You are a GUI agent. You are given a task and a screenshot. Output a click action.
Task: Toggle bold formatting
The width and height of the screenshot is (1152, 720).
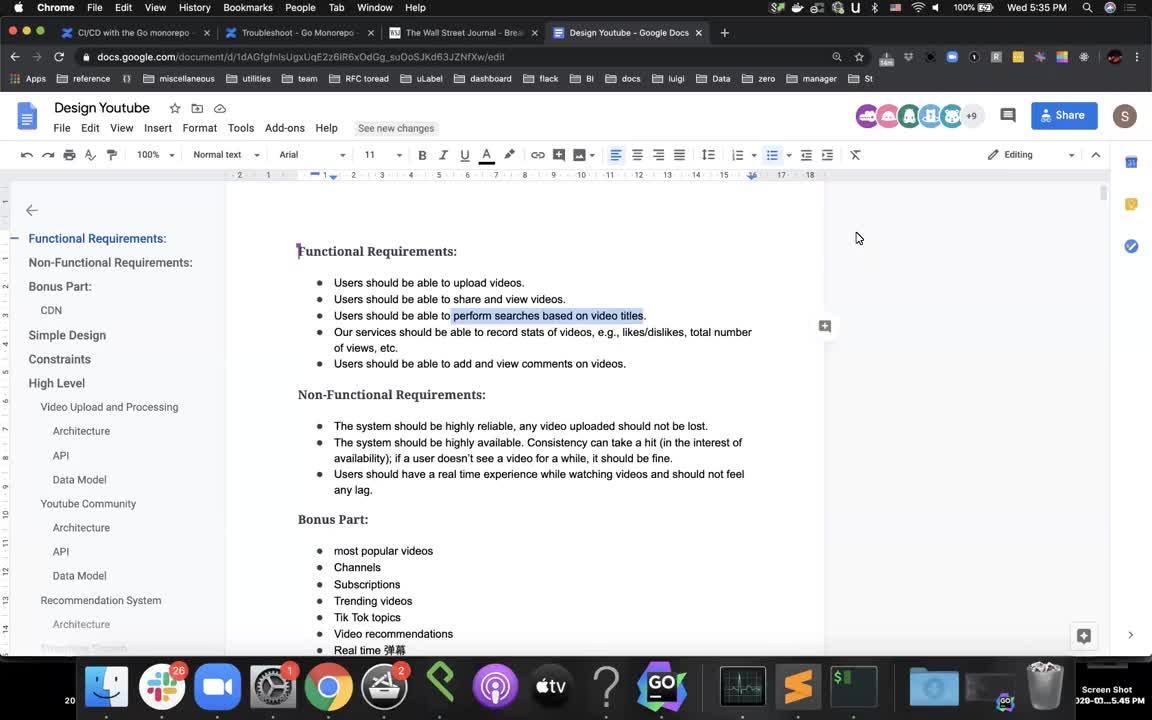coord(422,155)
